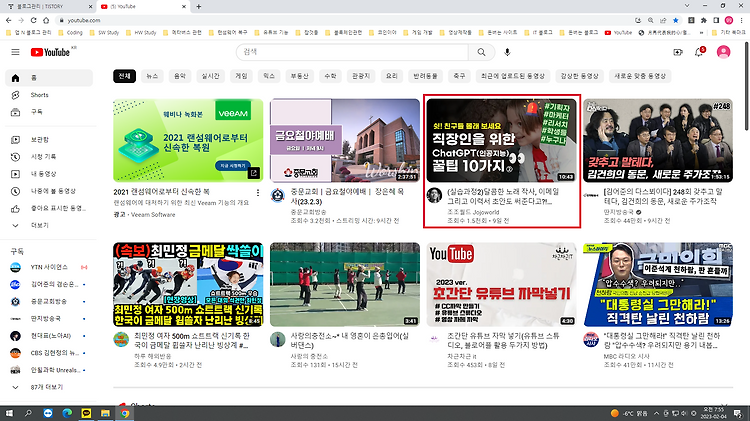
Task: Open the tab search chevron in Chrome
Action: click(x=687, y=6)
